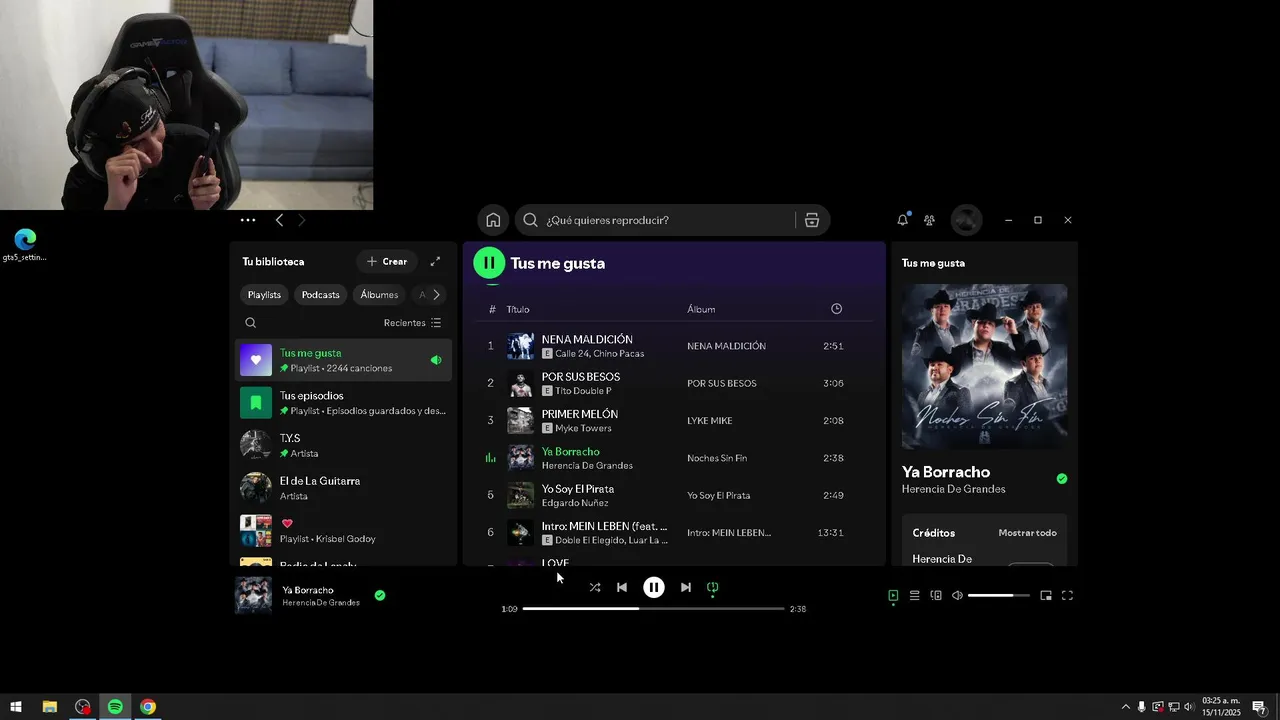Select the Yo Soy El Pirata track
The image size is (1280, 720).
pyautogui.click(x=674, y=495)
